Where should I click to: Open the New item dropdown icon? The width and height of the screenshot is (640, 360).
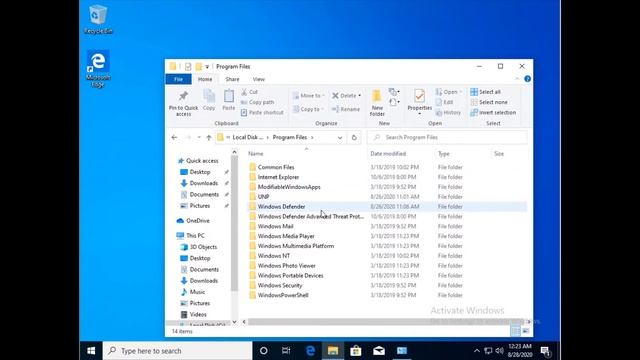(394, 92)
